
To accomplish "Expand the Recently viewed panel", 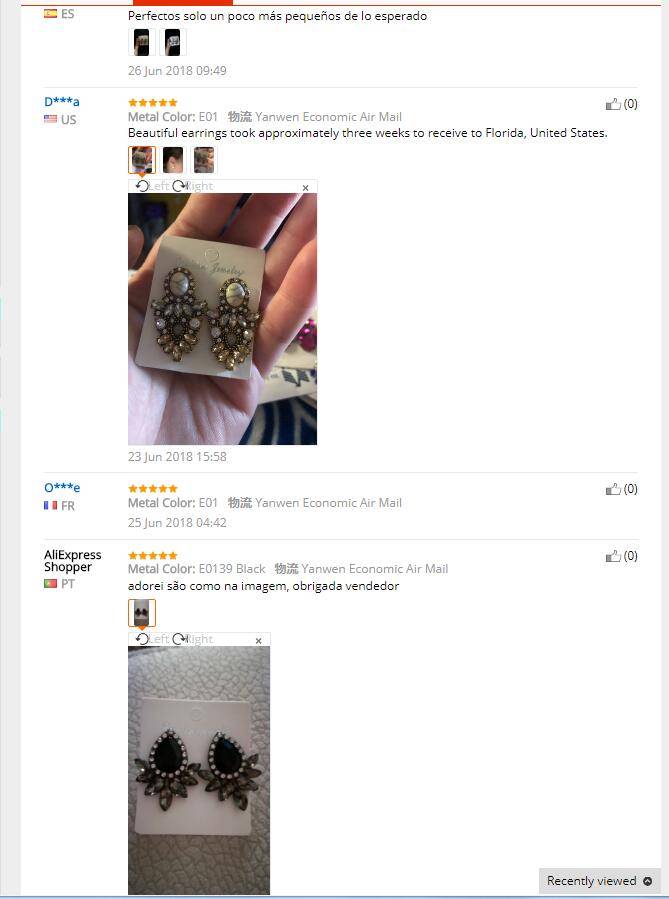I will point(599,881).
